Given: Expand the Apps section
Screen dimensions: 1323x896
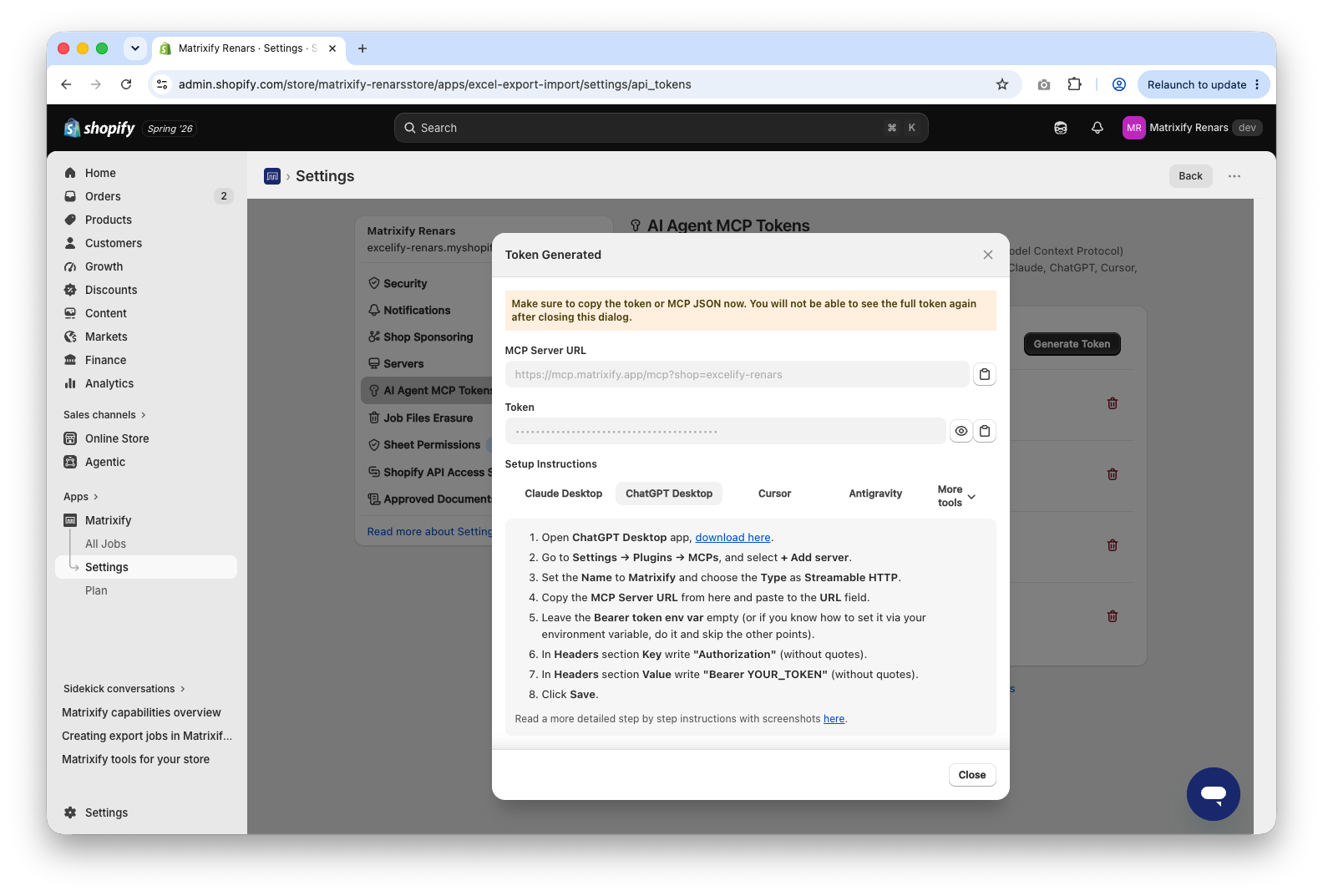Looking at the screenshot, I should 81,497.
